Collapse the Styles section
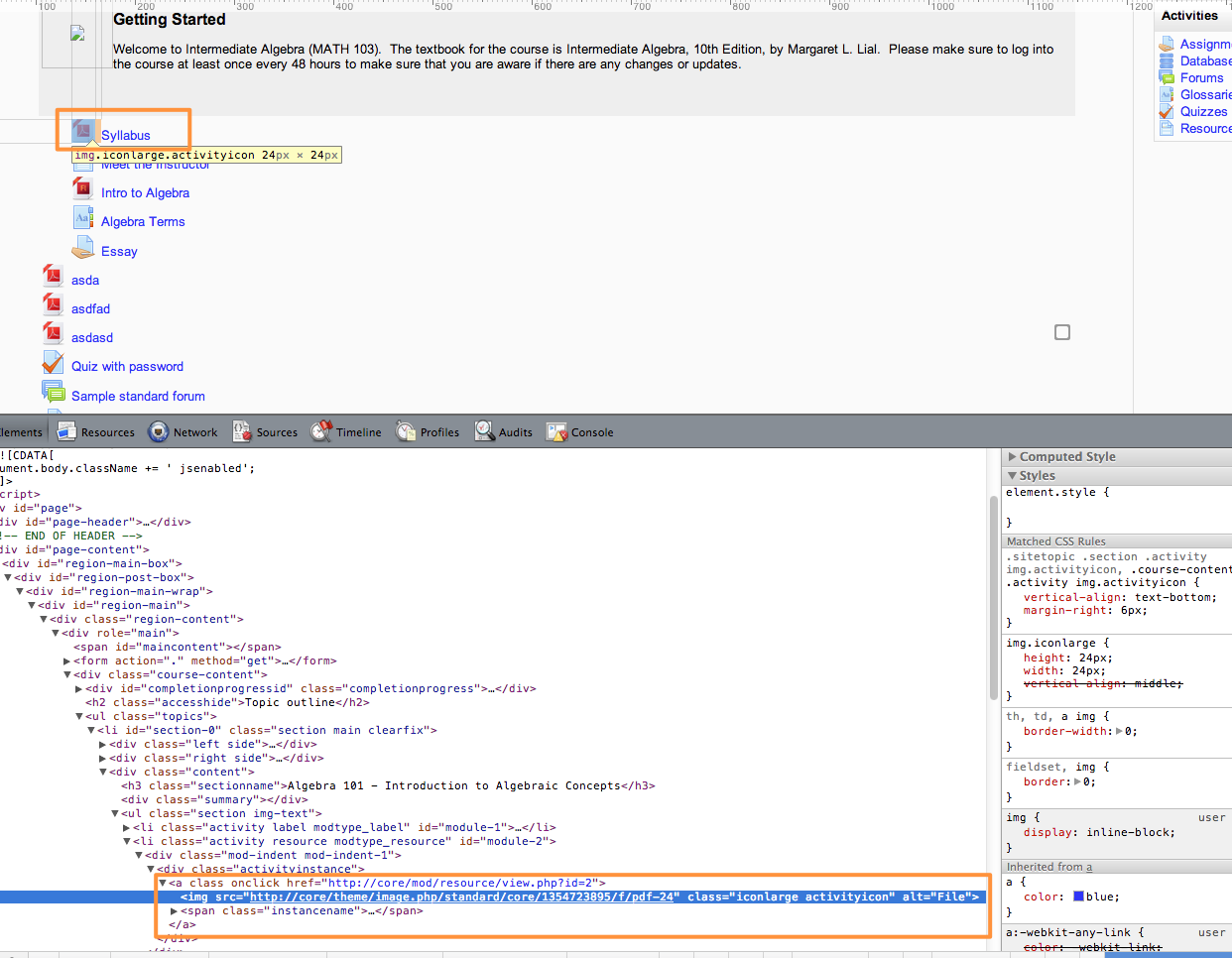Viewport: 1232px width, 958px height. click(1012, 476)
